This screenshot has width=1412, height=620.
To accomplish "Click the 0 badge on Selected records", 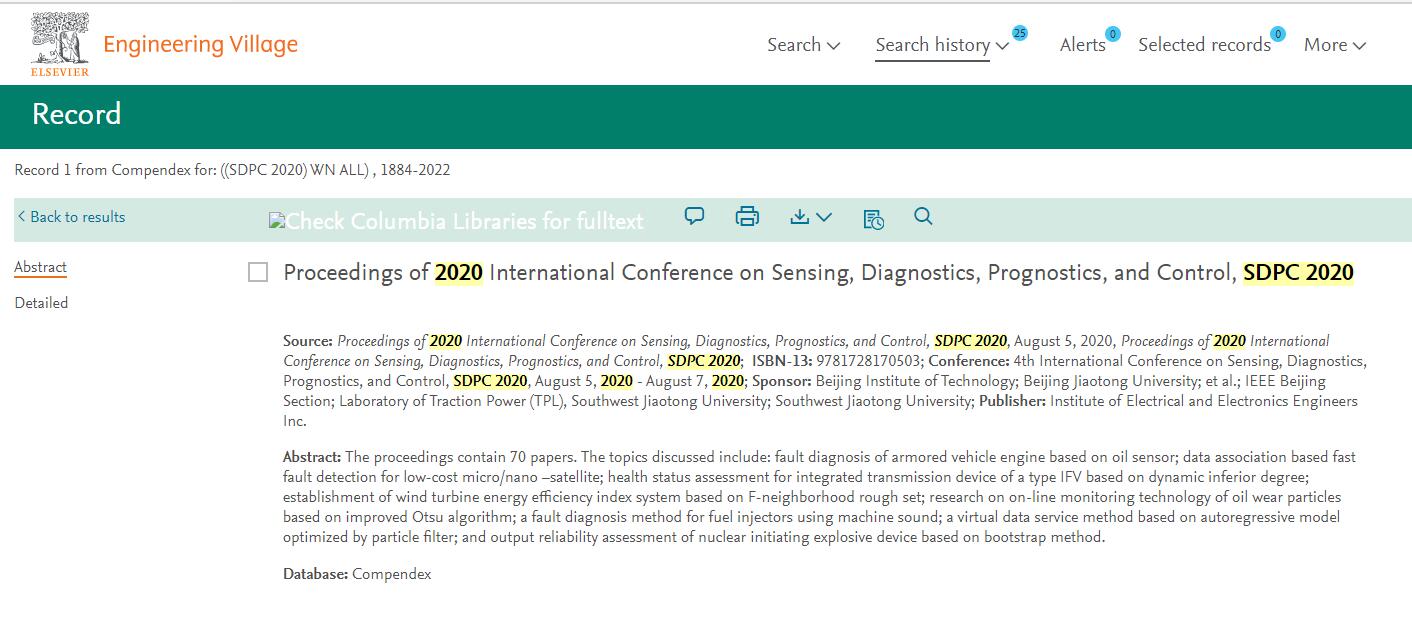I will [x=1277, y=31].
